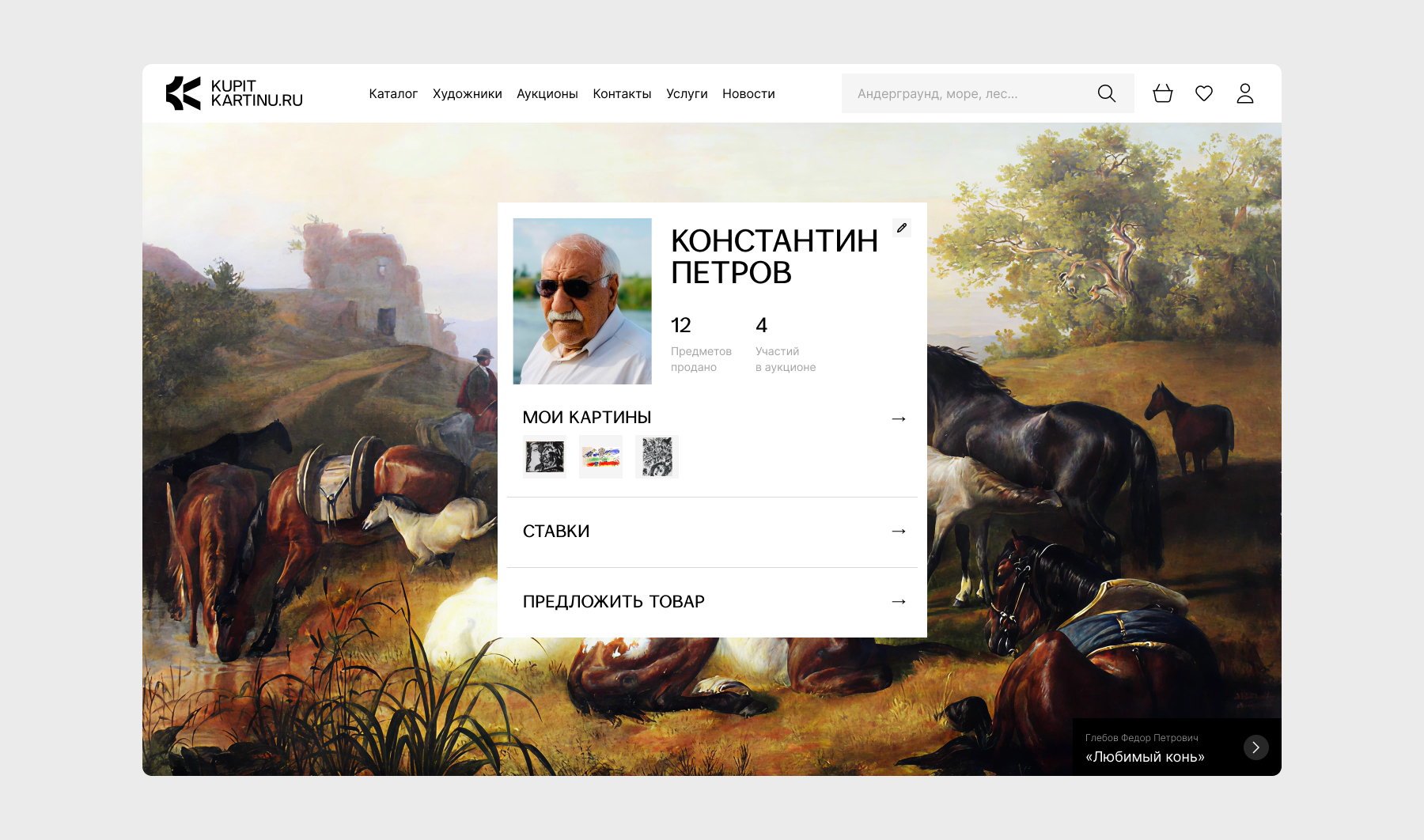Expand МОИ КАРТИНЫ with its arrow
This screenshot has height=840, width=1424.
pos(899,418)
